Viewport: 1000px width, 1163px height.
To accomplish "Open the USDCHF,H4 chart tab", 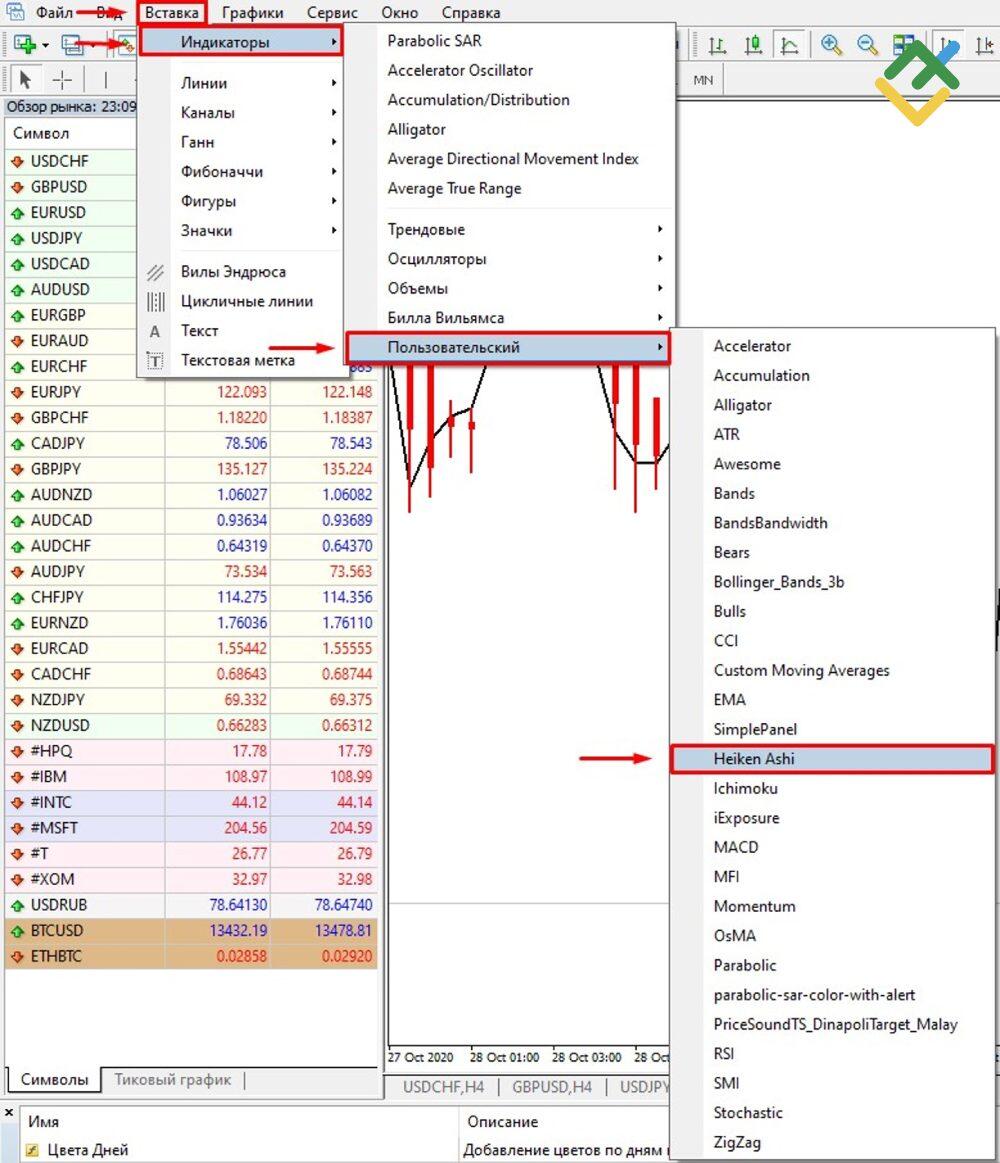I will click(x=443, y=1087).
